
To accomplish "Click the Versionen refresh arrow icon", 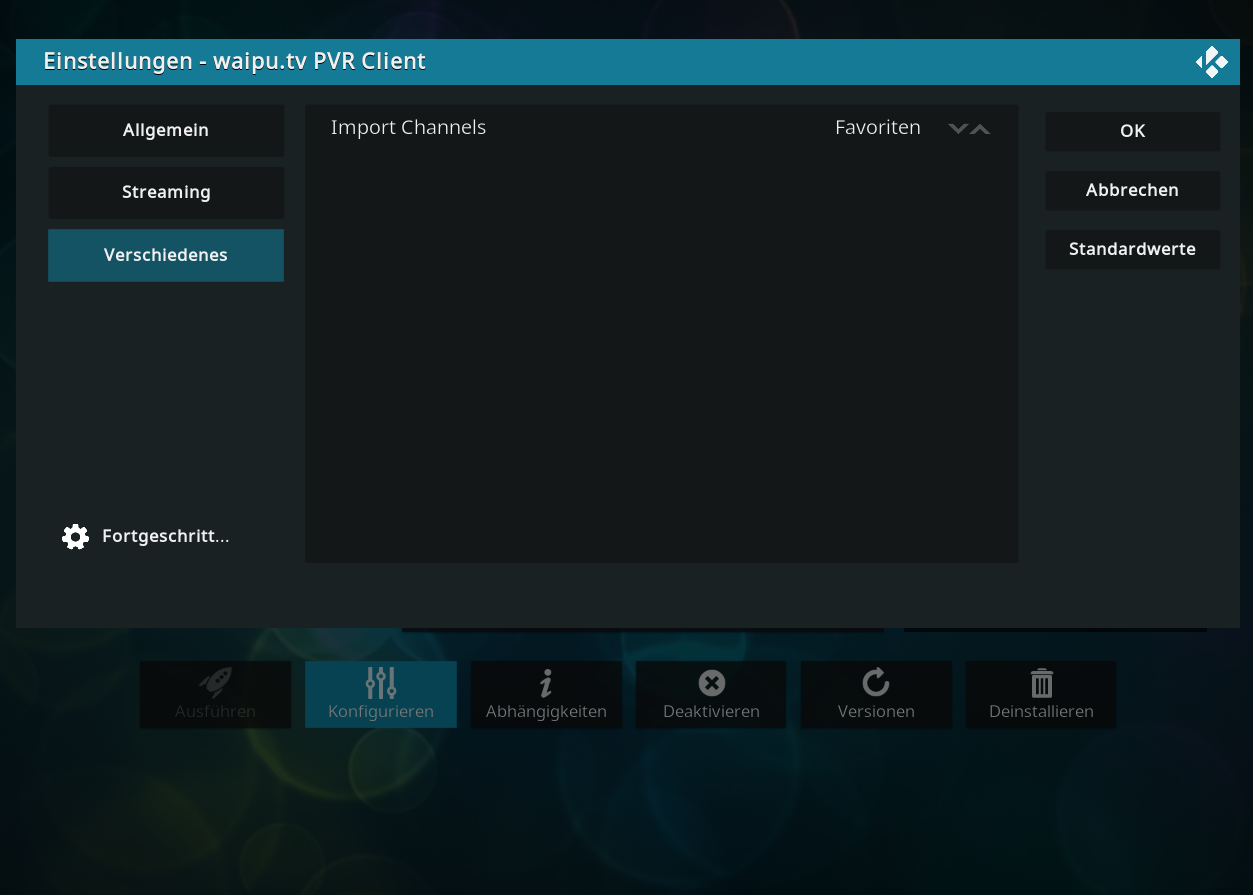I will pyautogui.click(x=876, y=683).
